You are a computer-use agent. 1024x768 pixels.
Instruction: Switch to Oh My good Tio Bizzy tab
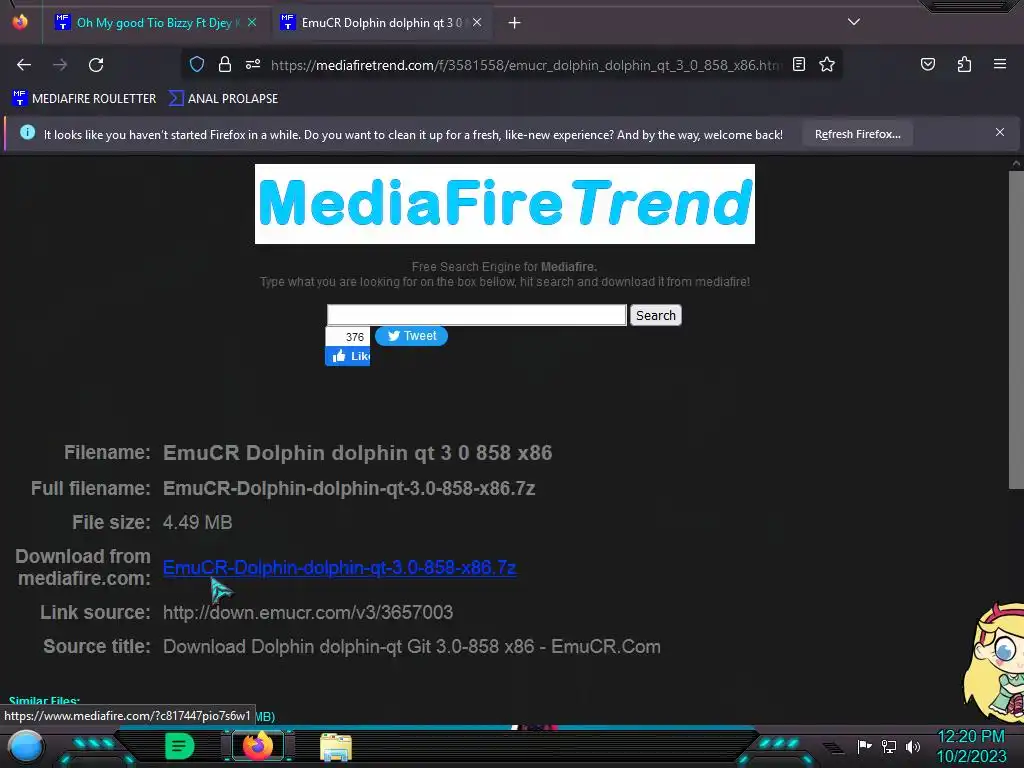[155, 23]
